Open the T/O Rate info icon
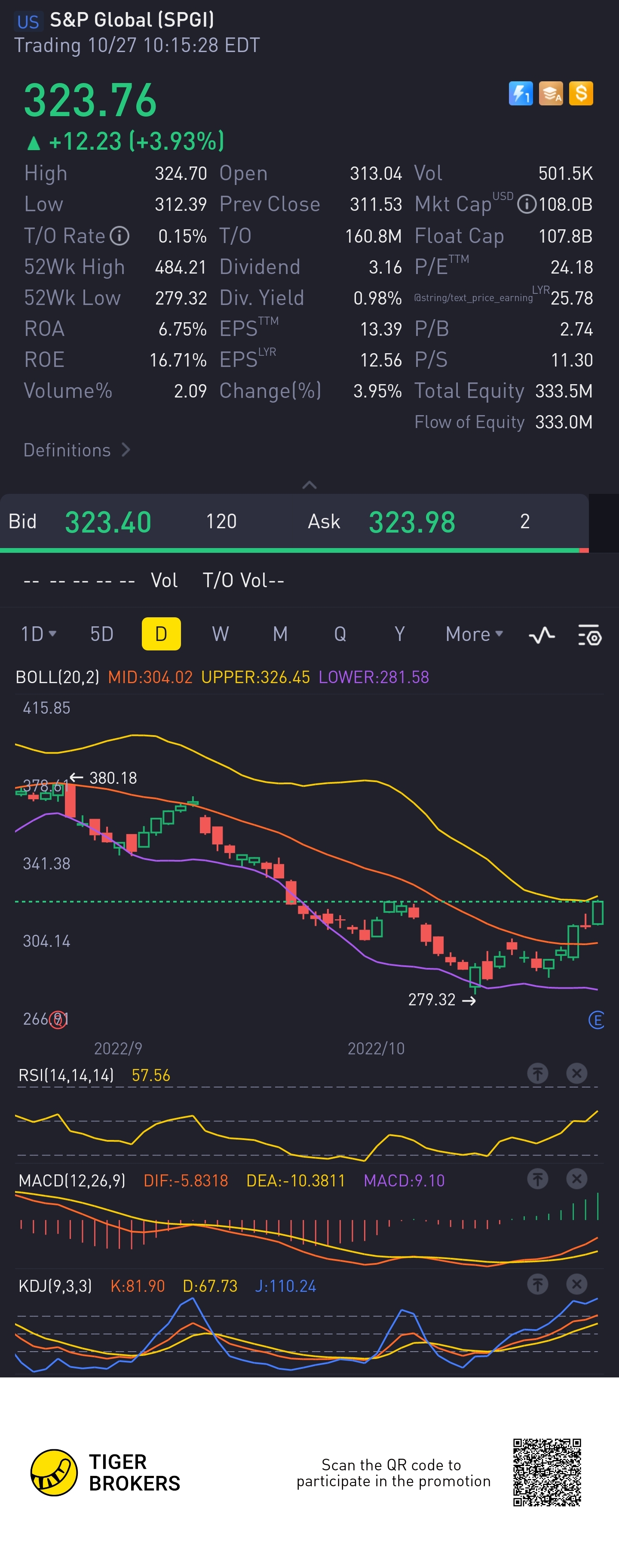Screen dimensions: 619x1568 (120, 236)
